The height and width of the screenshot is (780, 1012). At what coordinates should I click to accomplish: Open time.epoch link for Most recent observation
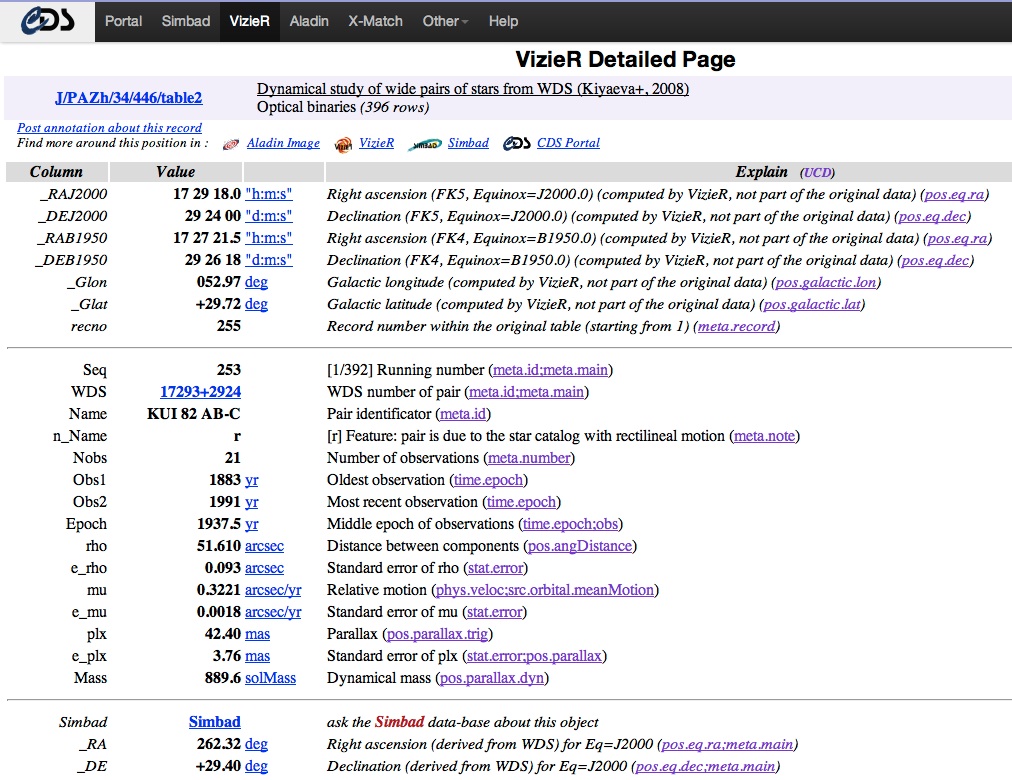[x=521, y=502]
